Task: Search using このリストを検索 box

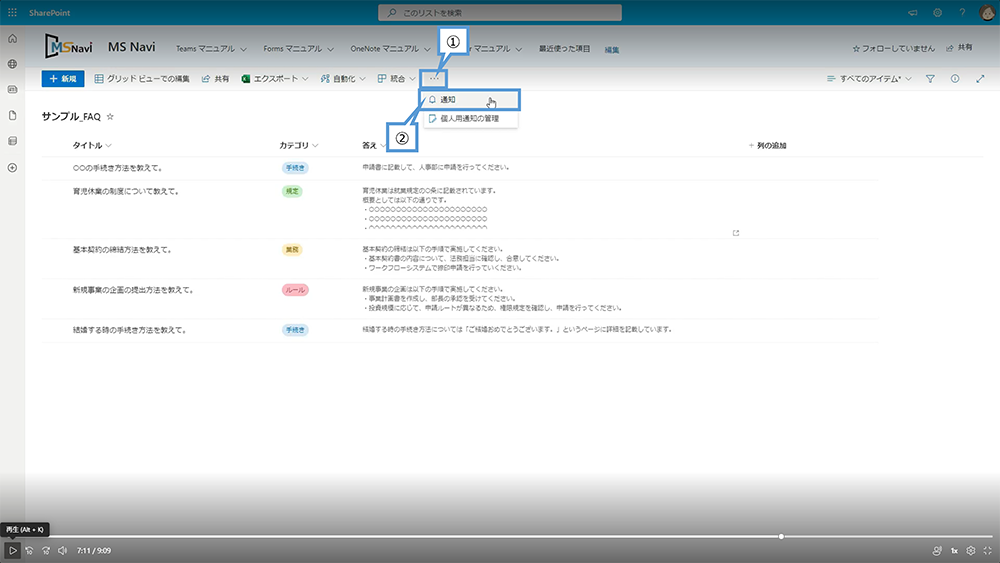Action: pos(500,13)
